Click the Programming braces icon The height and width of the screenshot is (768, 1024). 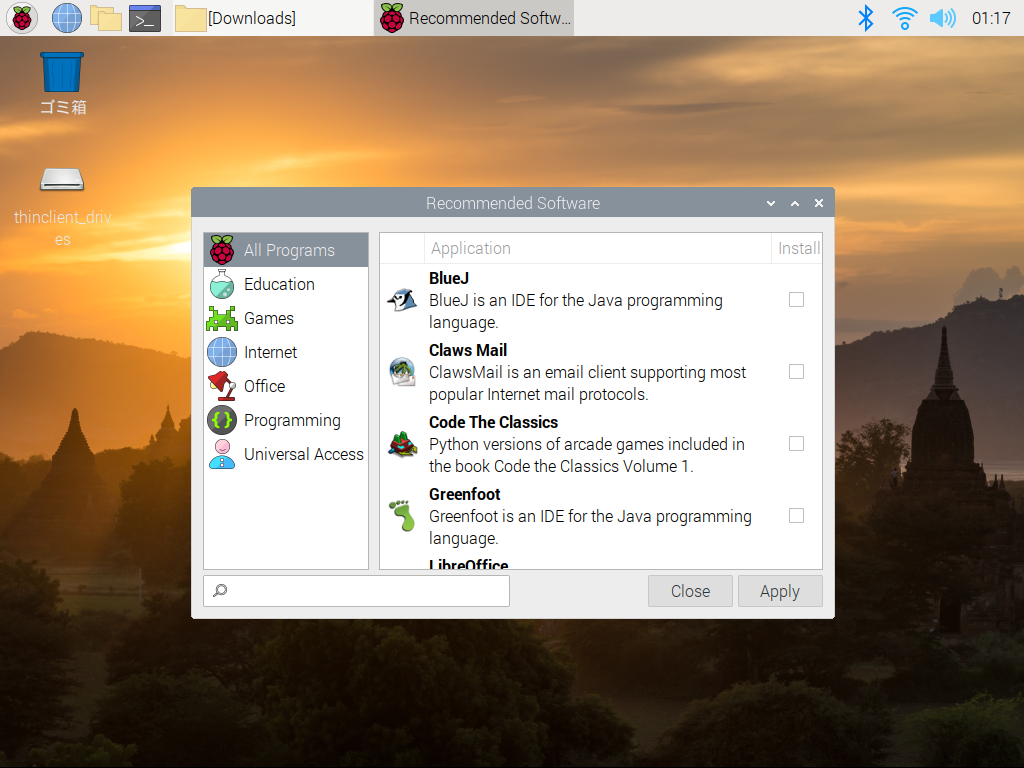222,420
